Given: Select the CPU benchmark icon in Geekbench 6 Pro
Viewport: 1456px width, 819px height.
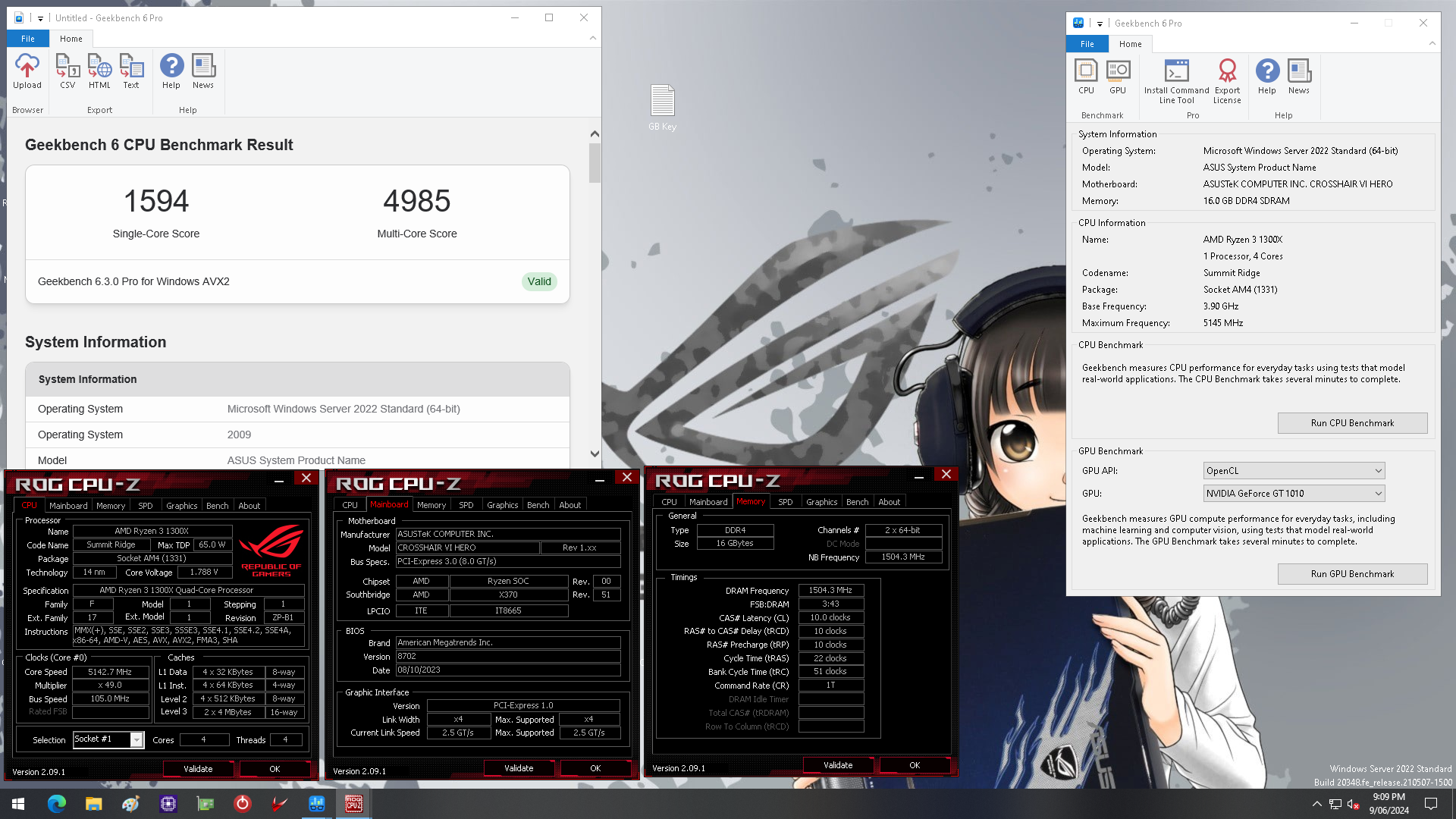Looking at the screenshot, I should 1086,77.
